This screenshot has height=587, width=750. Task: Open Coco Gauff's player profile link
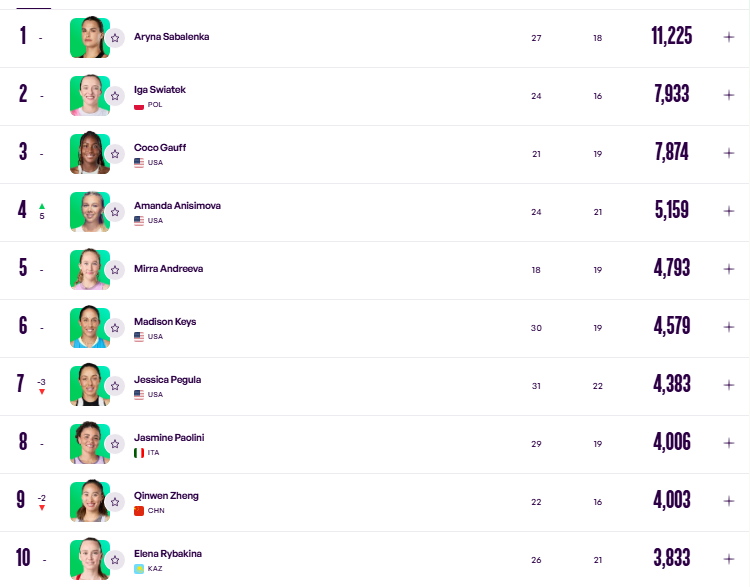coord(160,147)
